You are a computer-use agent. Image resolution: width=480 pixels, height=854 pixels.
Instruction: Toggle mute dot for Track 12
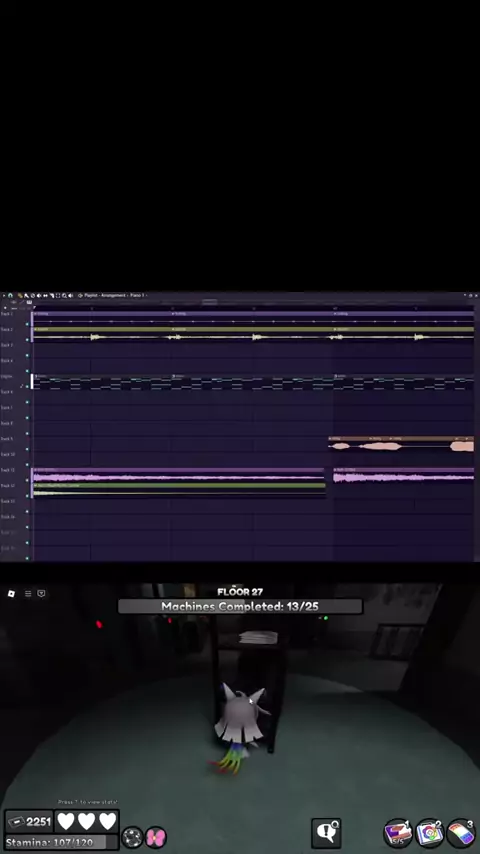27,496
